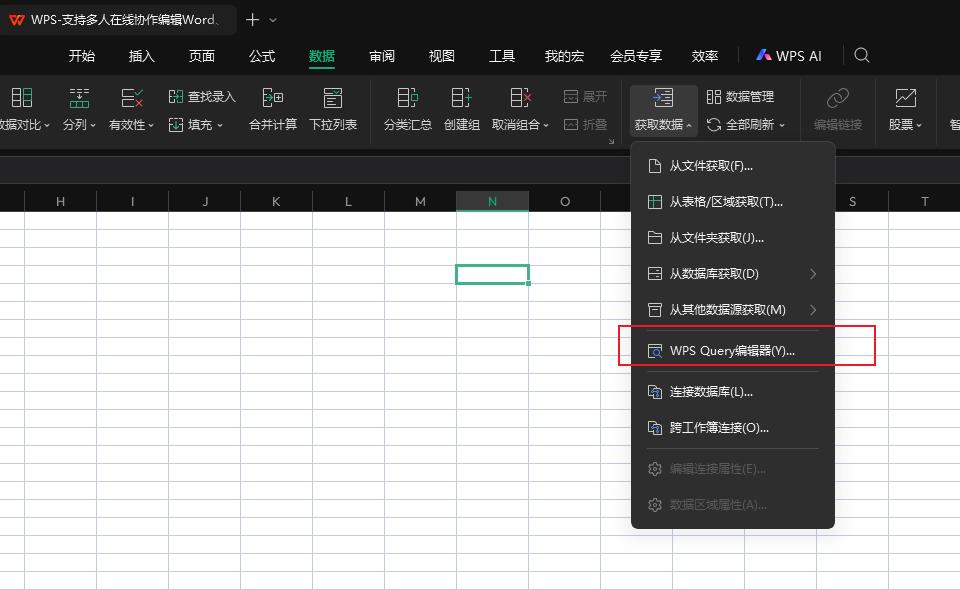Open the new-tab options dropdown arrow
Screen dimensions: 960x590
coord(273,20)
